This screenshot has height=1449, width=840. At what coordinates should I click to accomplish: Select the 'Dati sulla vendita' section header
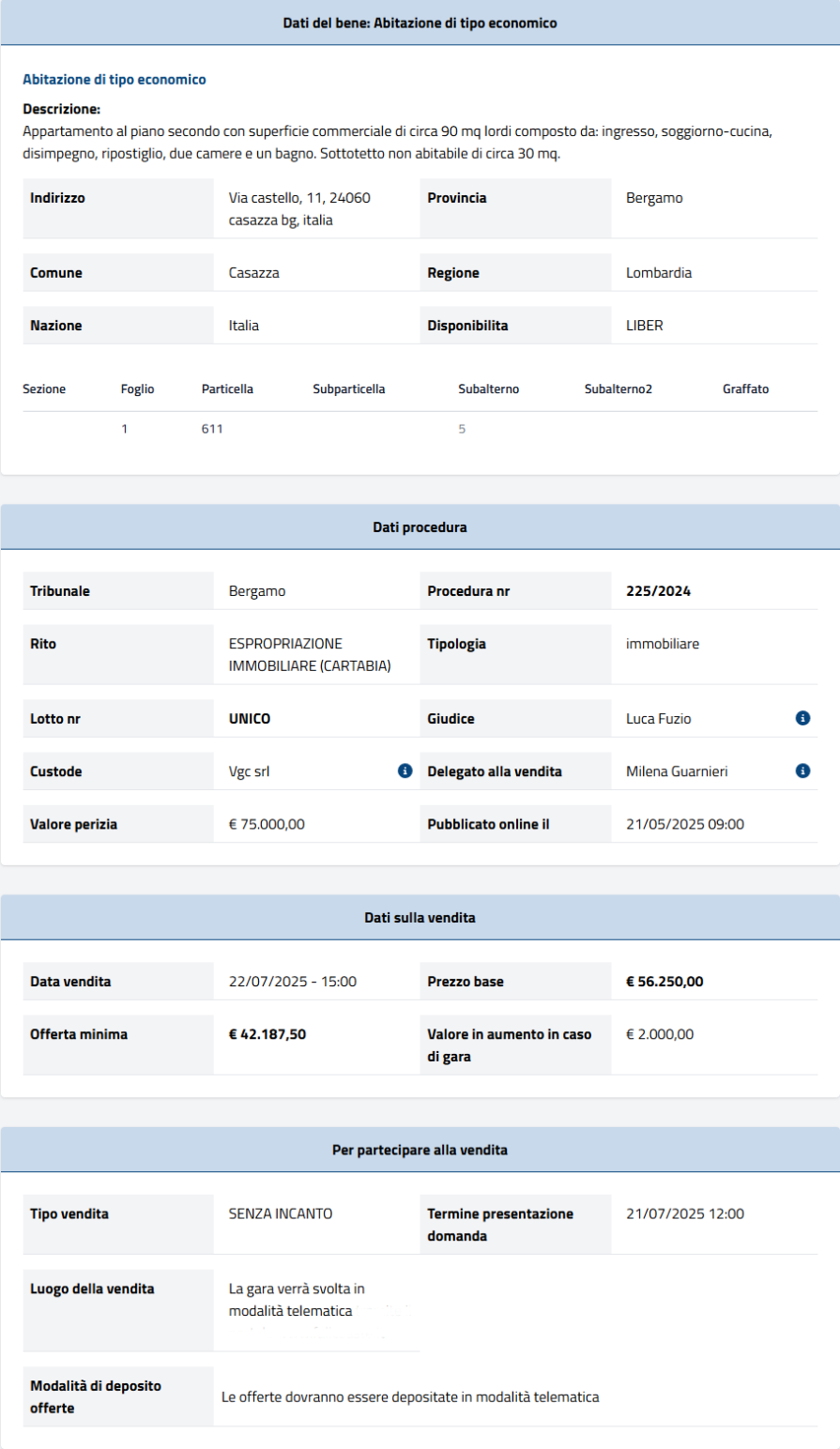(420, 917)
